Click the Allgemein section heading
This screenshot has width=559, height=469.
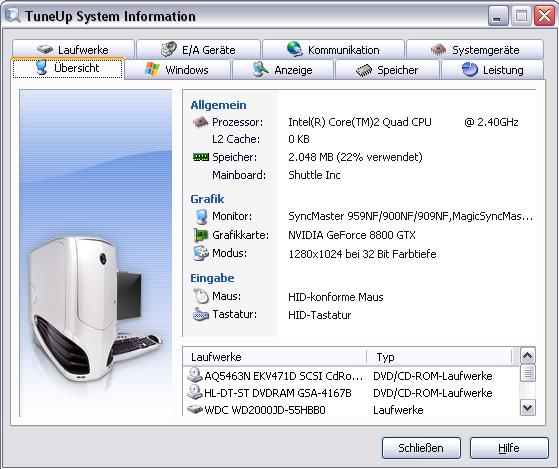pyautogui.click(x=218, y=105)
